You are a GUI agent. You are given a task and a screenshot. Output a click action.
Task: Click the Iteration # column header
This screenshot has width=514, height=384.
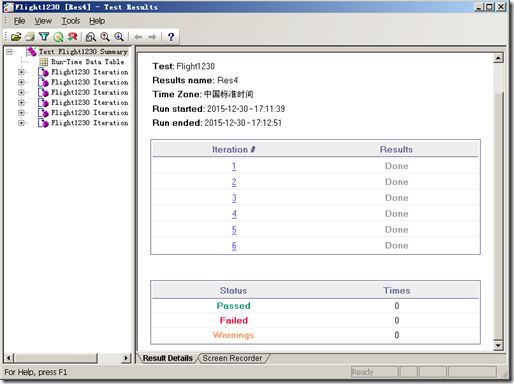pyautogui.click(x=234, y=150)
